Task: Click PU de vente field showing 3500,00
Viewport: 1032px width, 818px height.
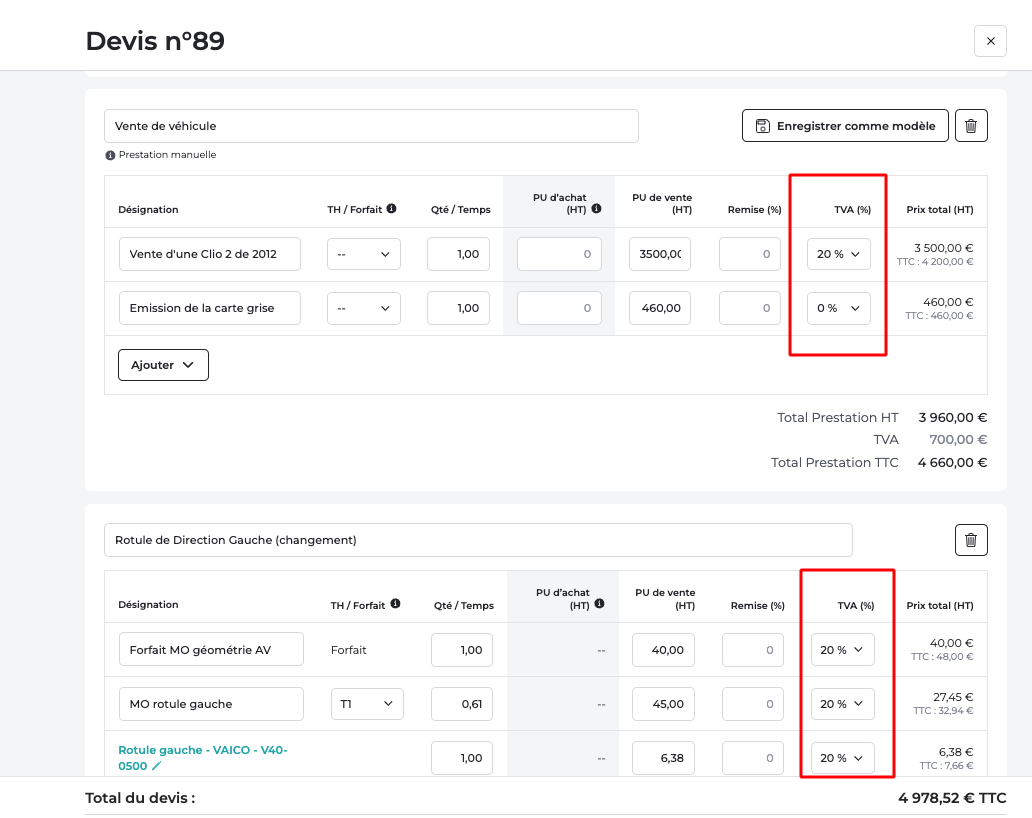Action: [x=659, y=254]
